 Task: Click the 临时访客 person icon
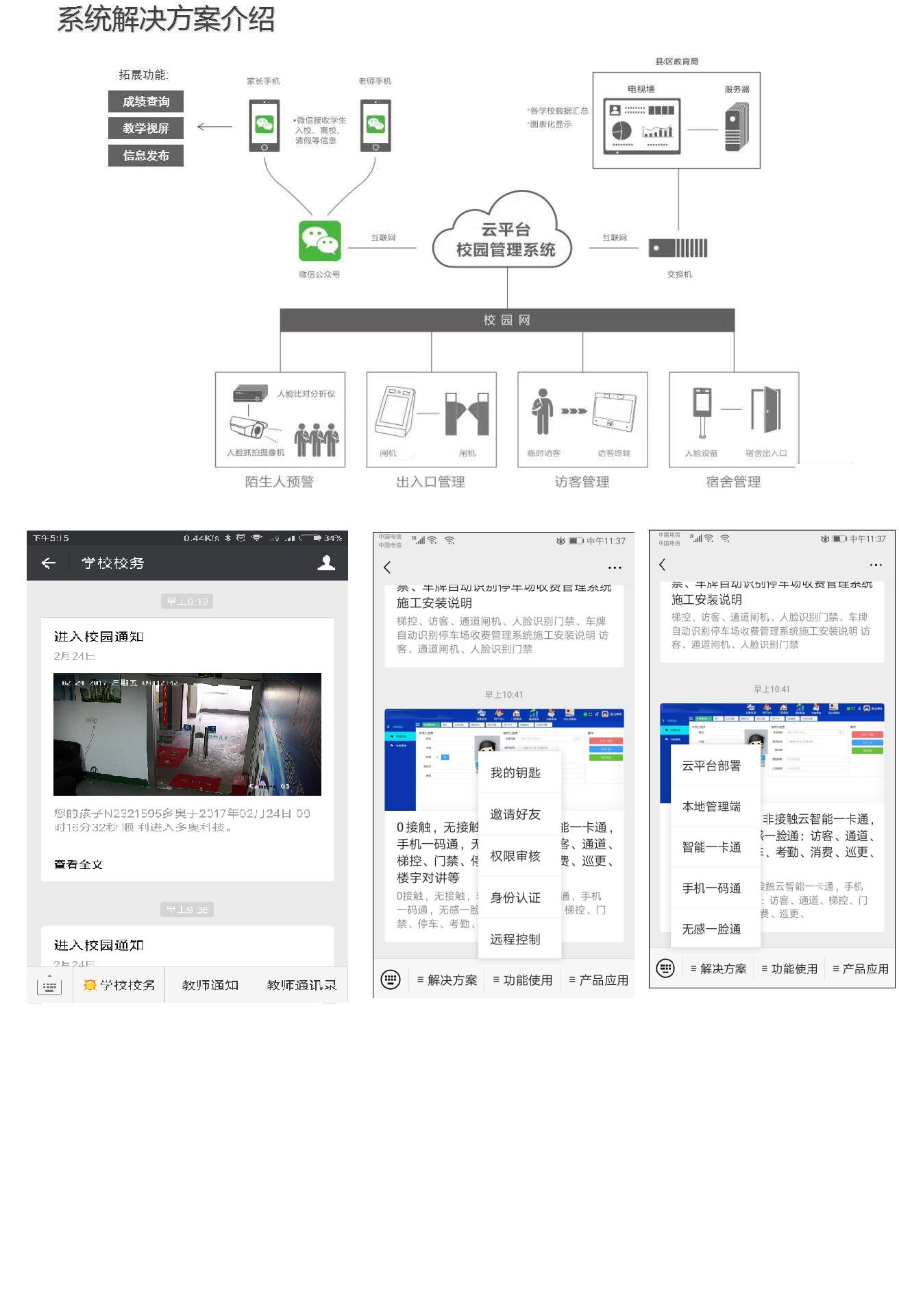543,412
